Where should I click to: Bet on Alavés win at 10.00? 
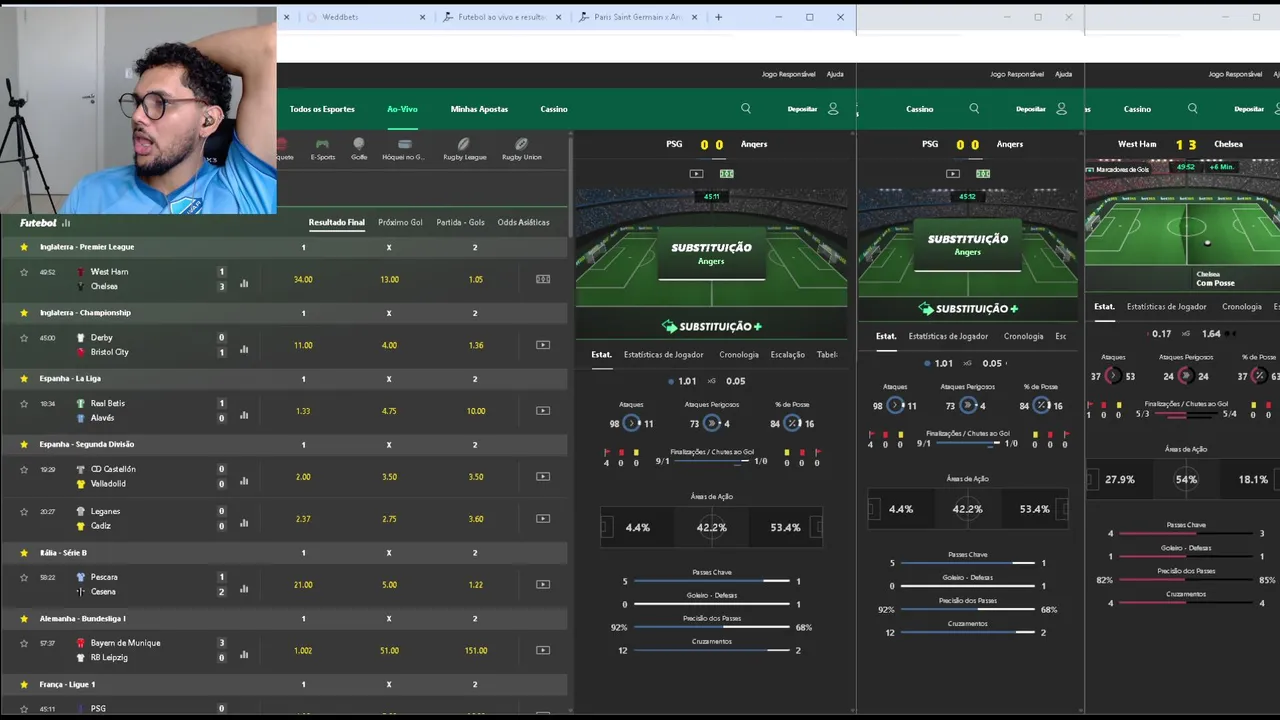click(476, 411)
